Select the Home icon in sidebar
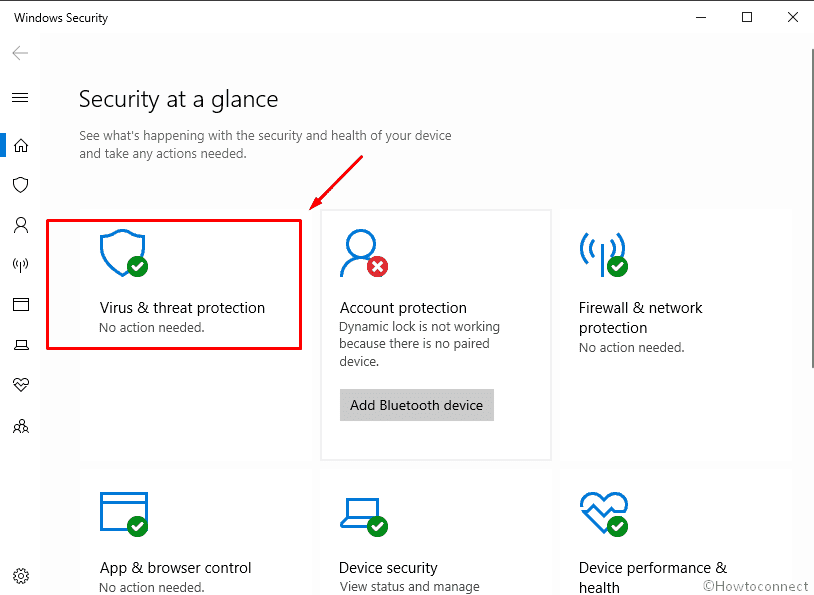The width and height of the screenshot is (814, 595). click(x=21, y=145)
